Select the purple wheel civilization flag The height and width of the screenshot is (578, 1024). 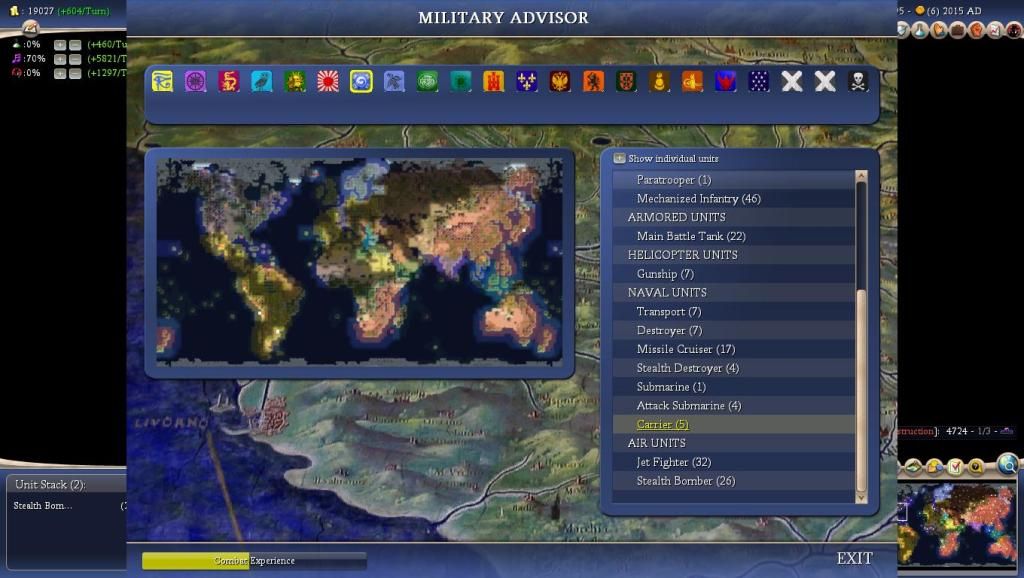point(195,82)
